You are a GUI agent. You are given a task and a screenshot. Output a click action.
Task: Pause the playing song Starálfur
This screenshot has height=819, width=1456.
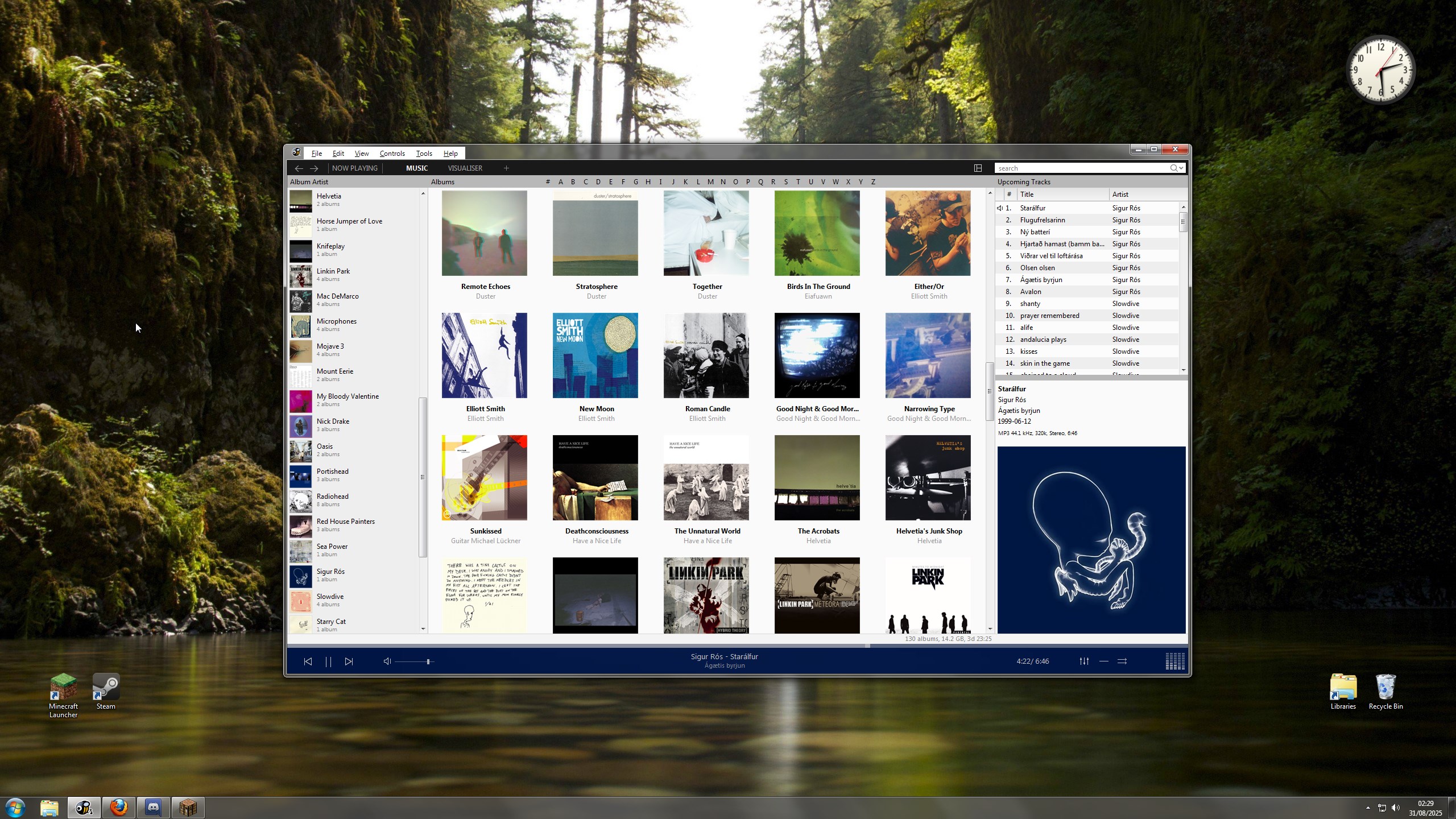(x=328, y=661)
